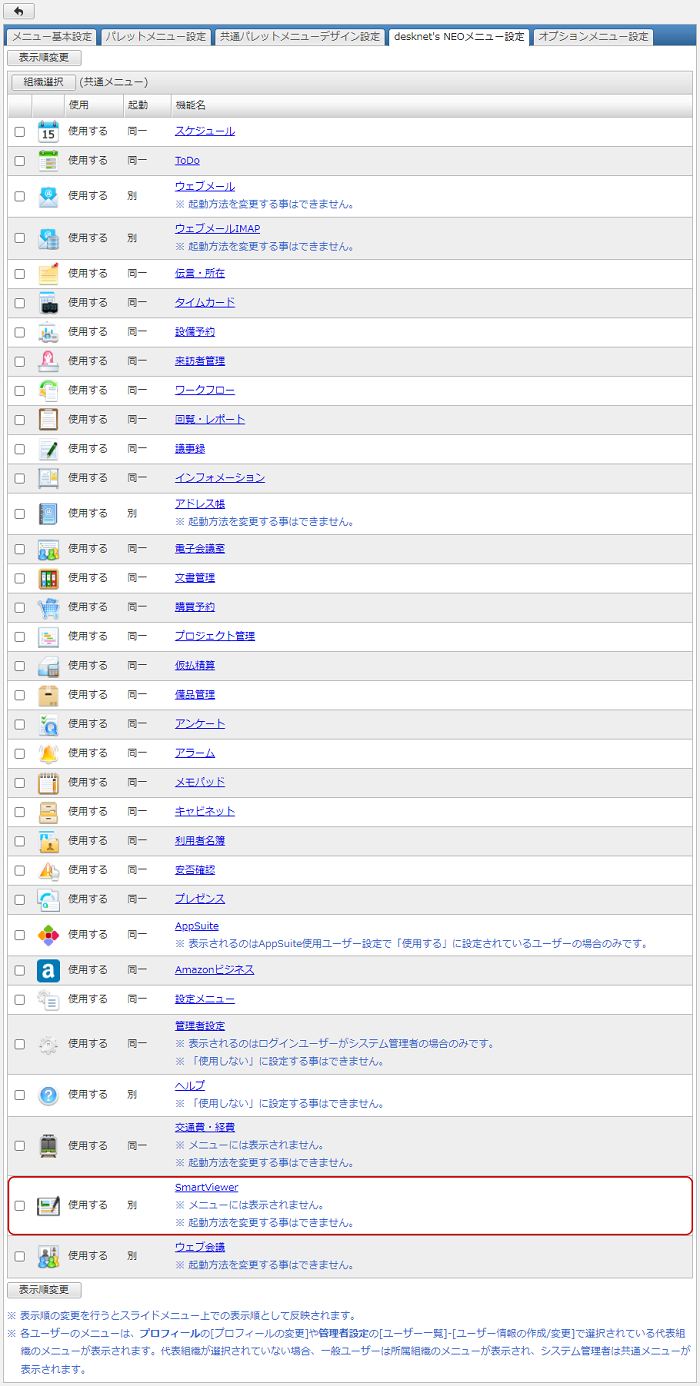Open the パレットメニュー設定 tab
700x1386 pixels.
(x=156, y=37)
